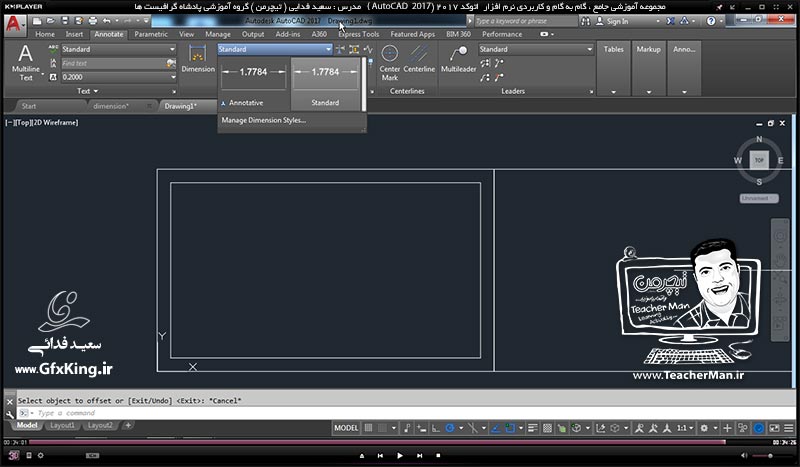Screen dimensions: 800x467
Task: Switch to the Insert ribbon tab
Action: 74,34
